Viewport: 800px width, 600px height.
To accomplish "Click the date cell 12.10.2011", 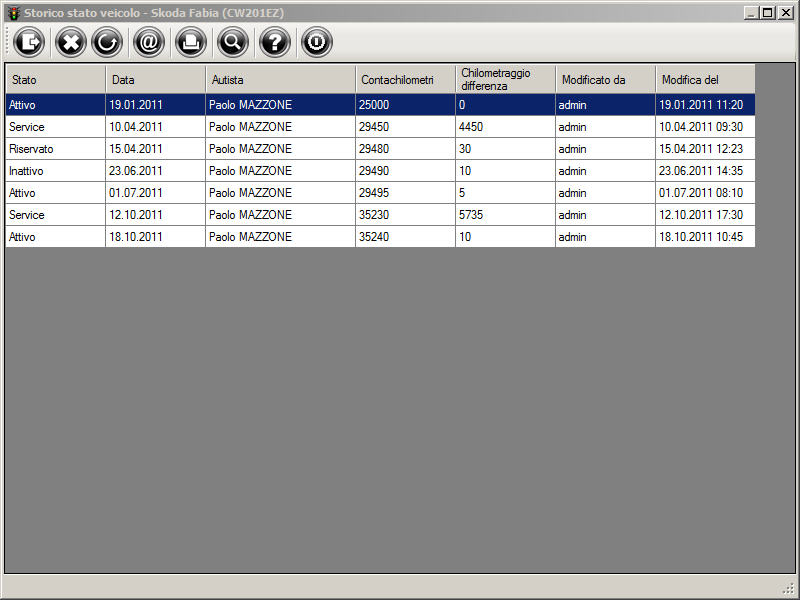I will click(x=156, y=214).
